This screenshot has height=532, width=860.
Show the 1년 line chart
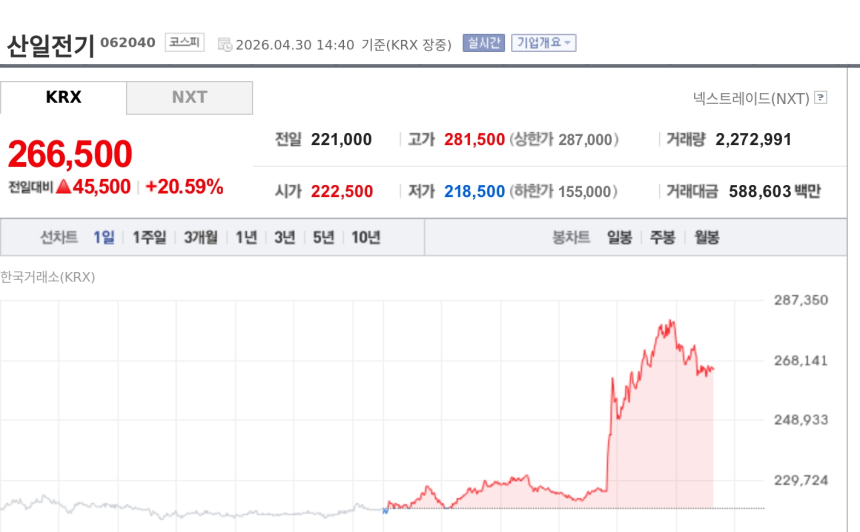246,237
